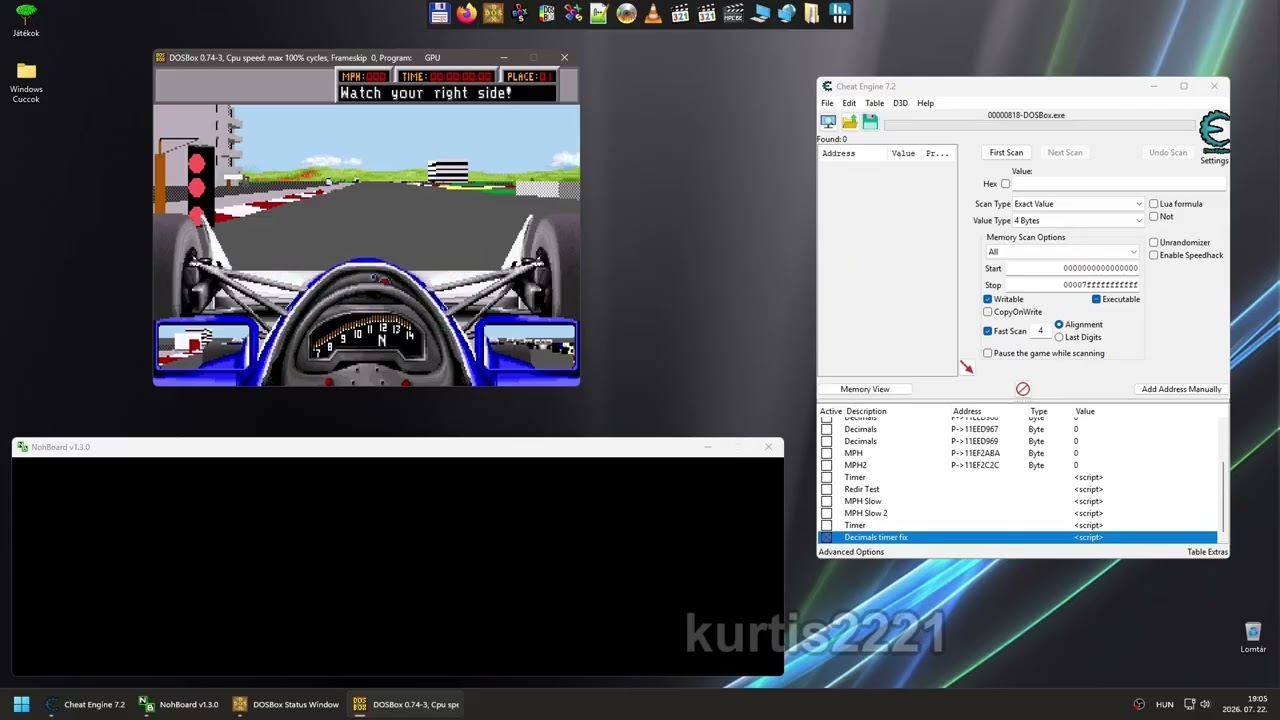This screenshot has height=720, width=1280.
Task: Enable the CopyOnWrite checkbox
Action: tap(988, 312)
